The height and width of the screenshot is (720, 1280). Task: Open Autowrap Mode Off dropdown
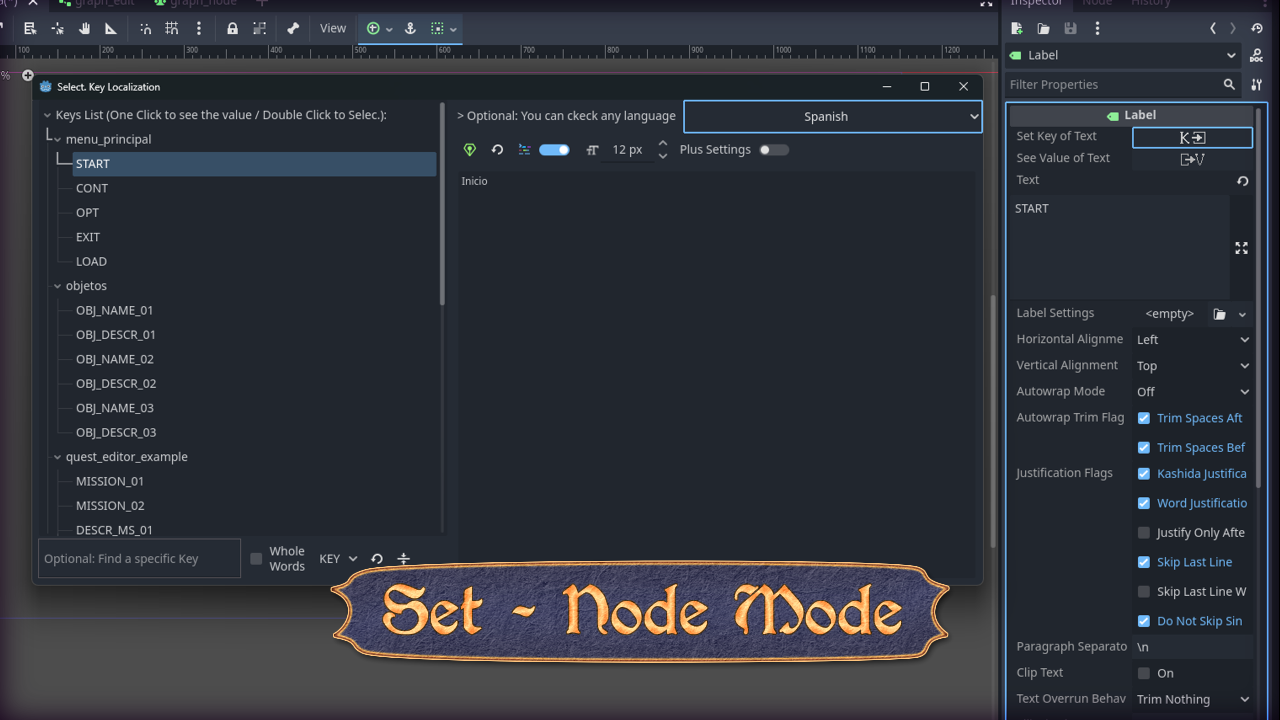1192,392
